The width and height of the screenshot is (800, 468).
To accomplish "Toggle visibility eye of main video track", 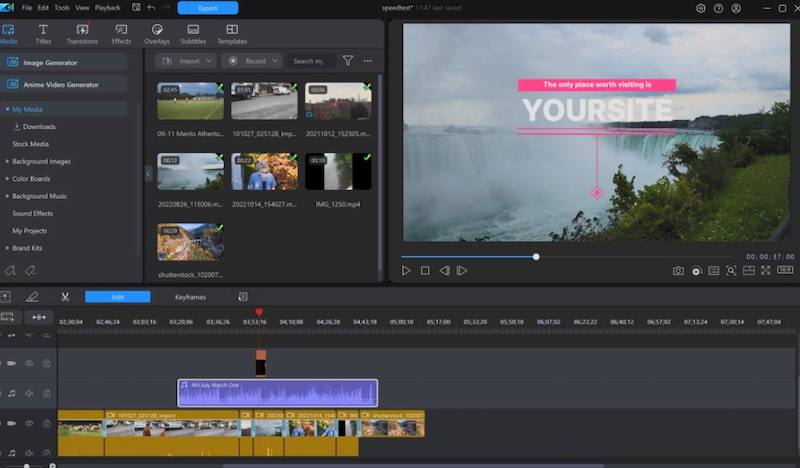I will tap(29, 423).
